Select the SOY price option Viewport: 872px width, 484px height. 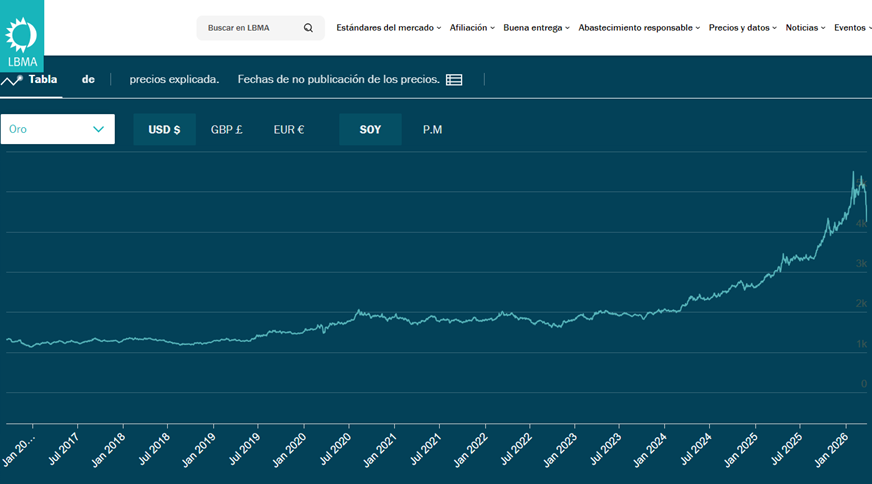point(370,130)
